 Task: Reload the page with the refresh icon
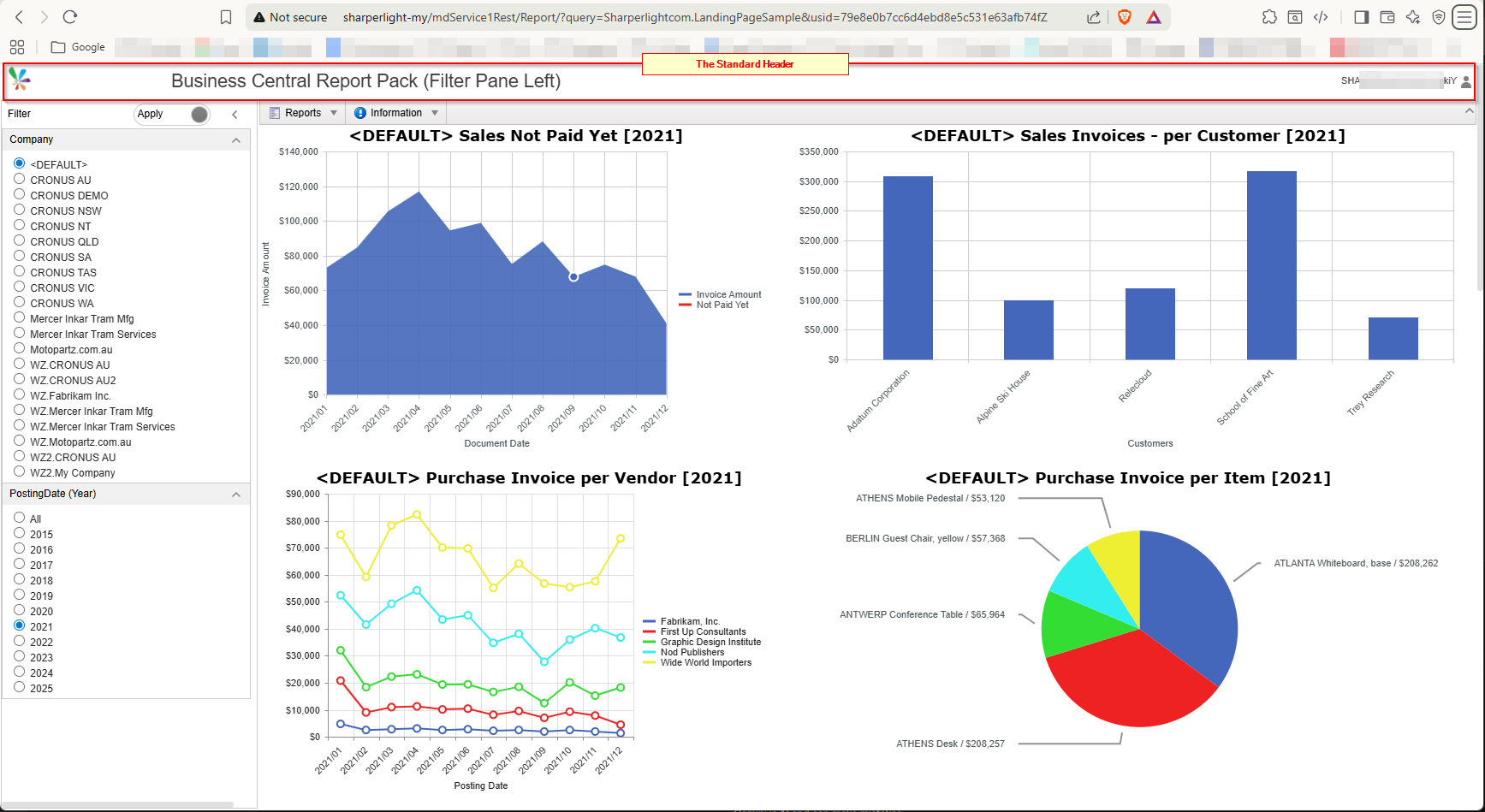(x=70, y=17)
